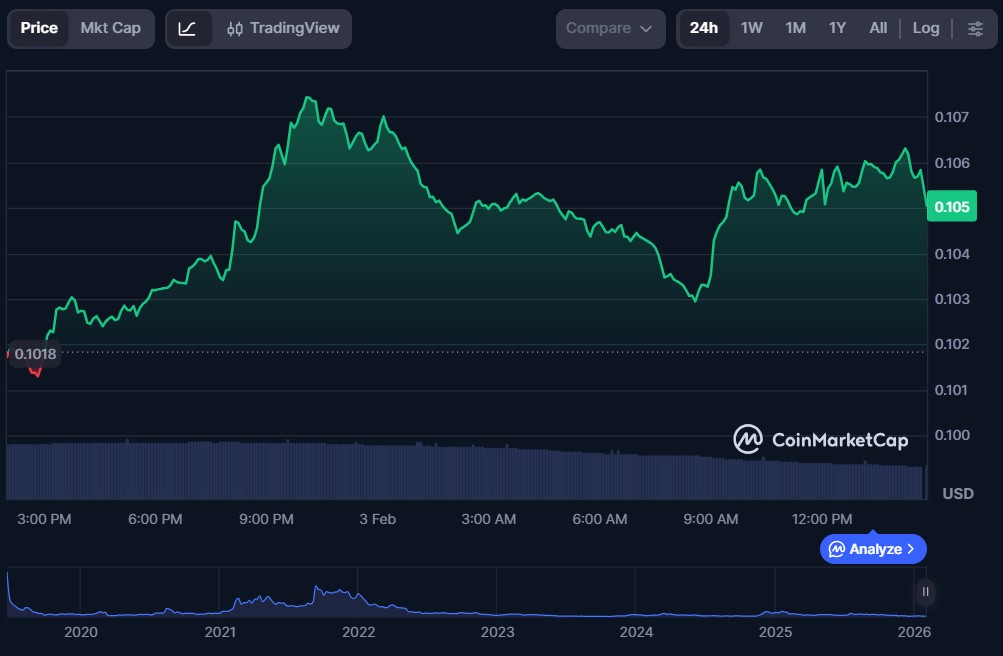Viewport: 1003px width, 656px height.
Task: Click the 0.1018 opening price label
Action: pos(35,354)
